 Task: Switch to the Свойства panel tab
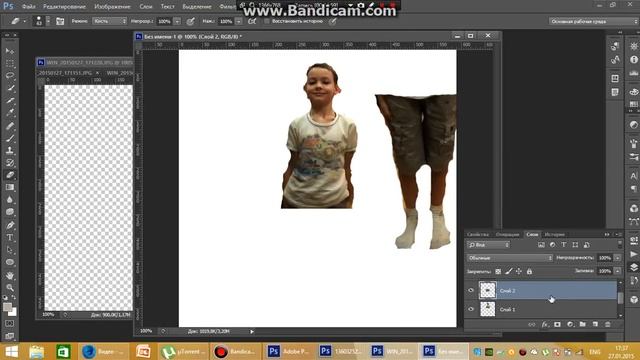tap(478, 235)
